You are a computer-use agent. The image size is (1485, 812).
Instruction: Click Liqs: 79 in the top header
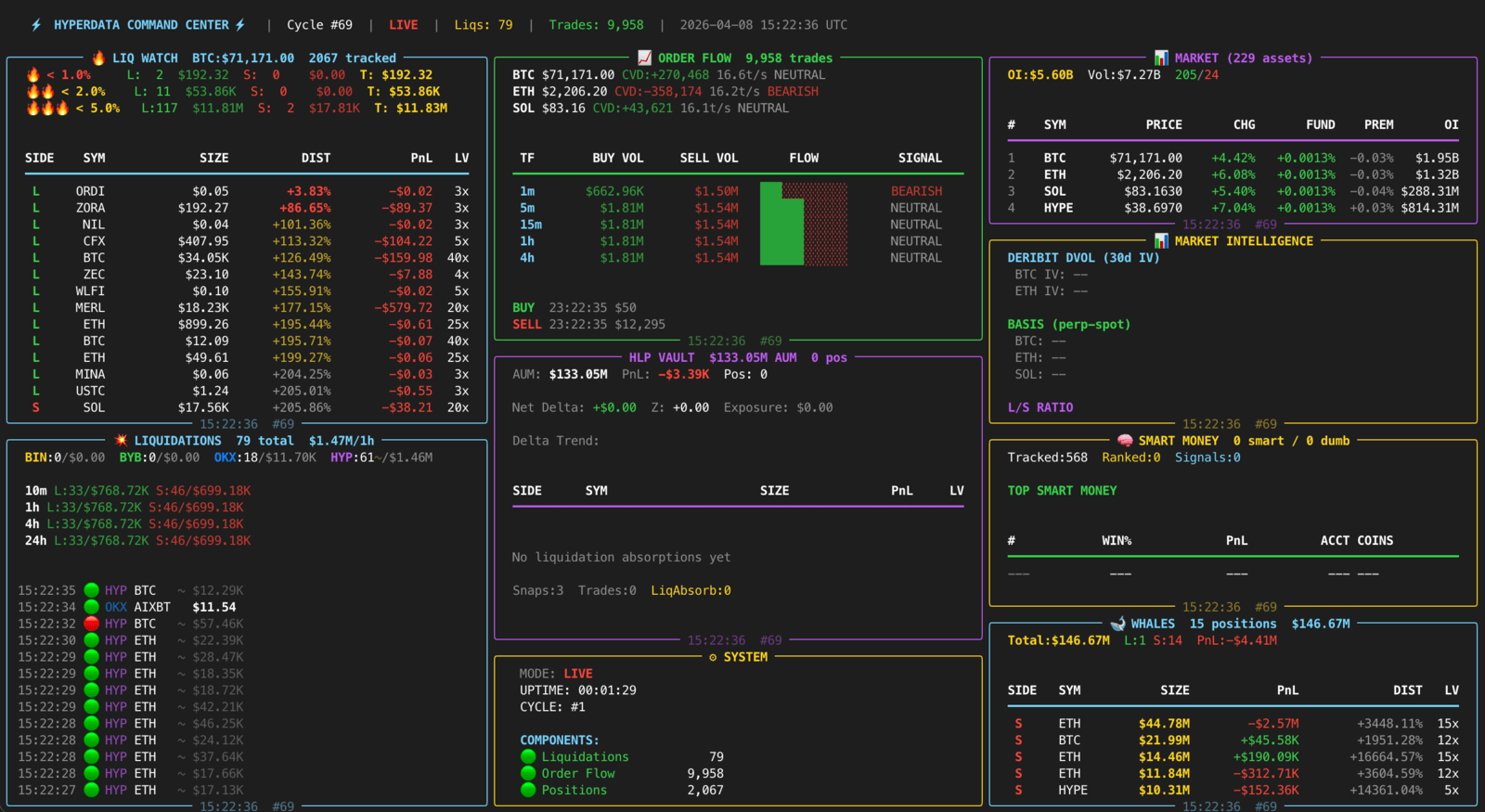(484, 25)
